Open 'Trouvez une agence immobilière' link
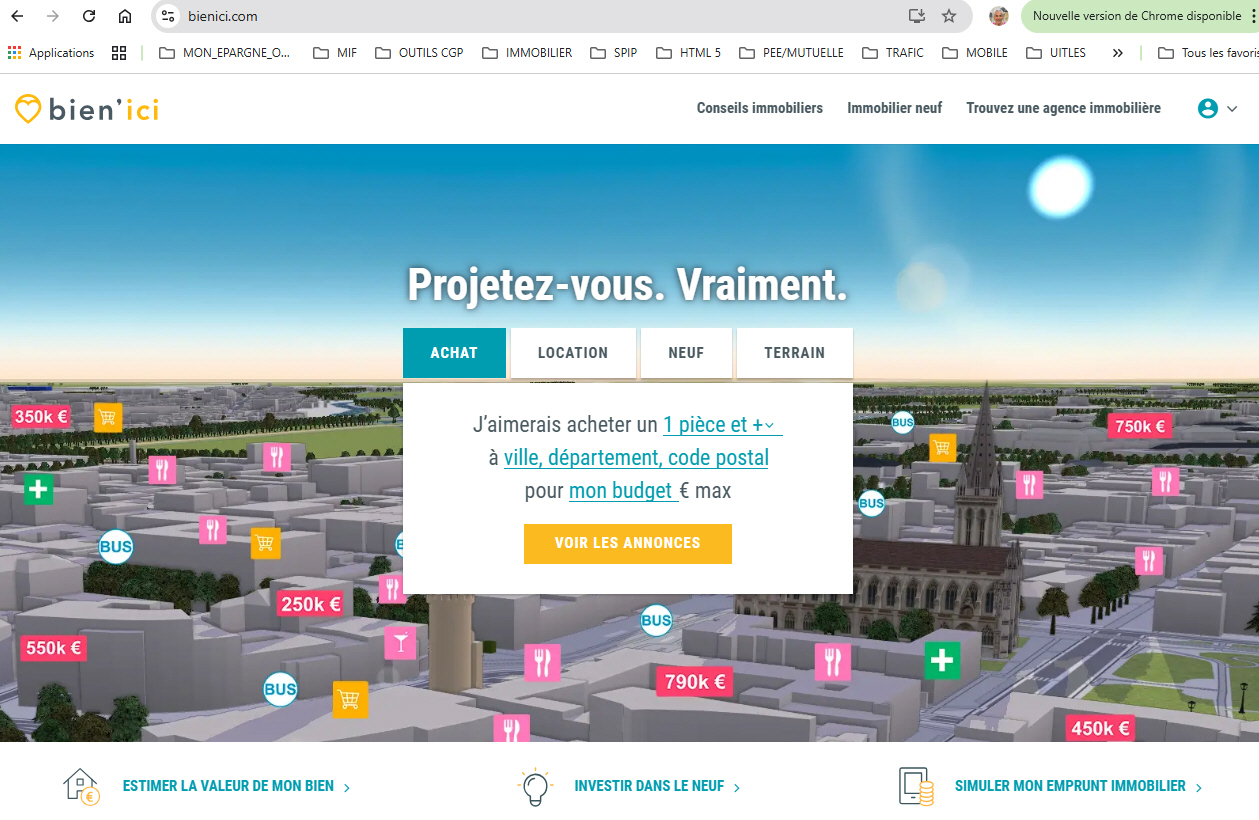The image size is (1259, 820). point(1062,108)
